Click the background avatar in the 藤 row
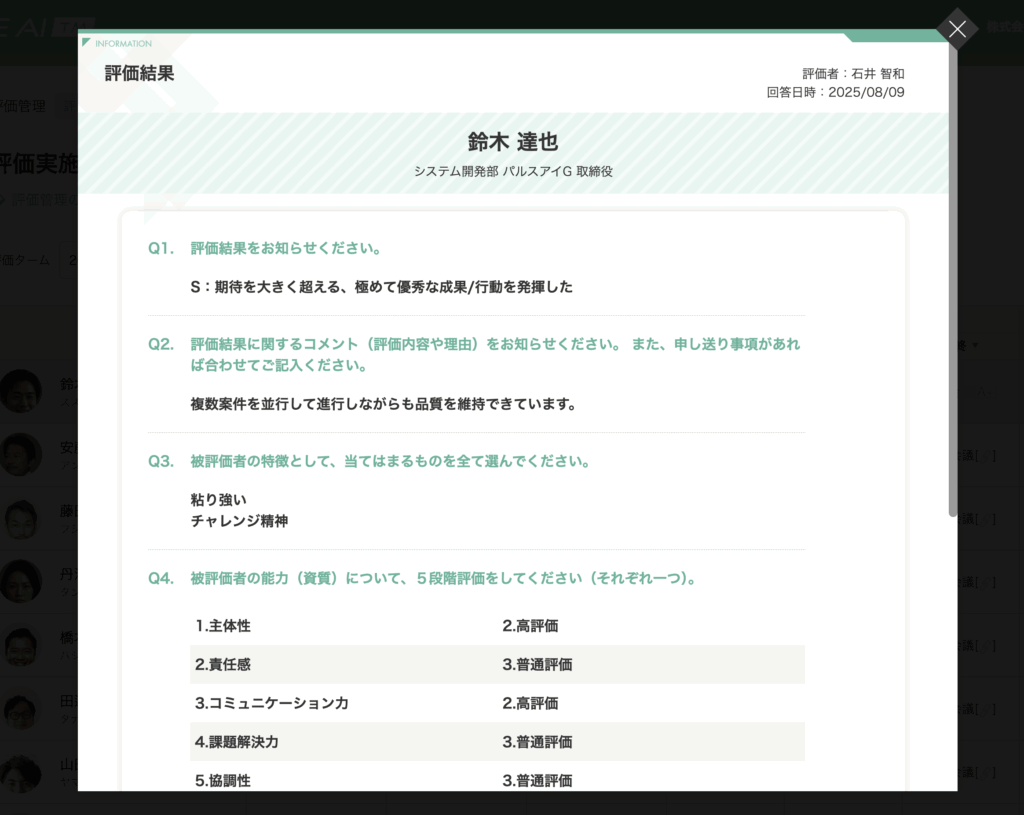Viewport: 1024px width, 815px height. [x=21, y=519]
